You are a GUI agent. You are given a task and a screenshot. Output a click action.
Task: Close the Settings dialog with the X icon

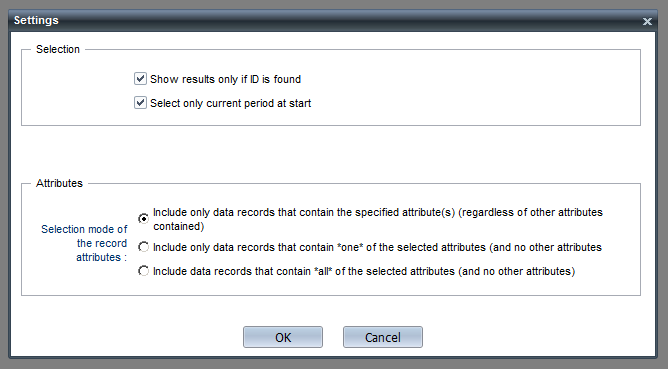coord(647,21)
